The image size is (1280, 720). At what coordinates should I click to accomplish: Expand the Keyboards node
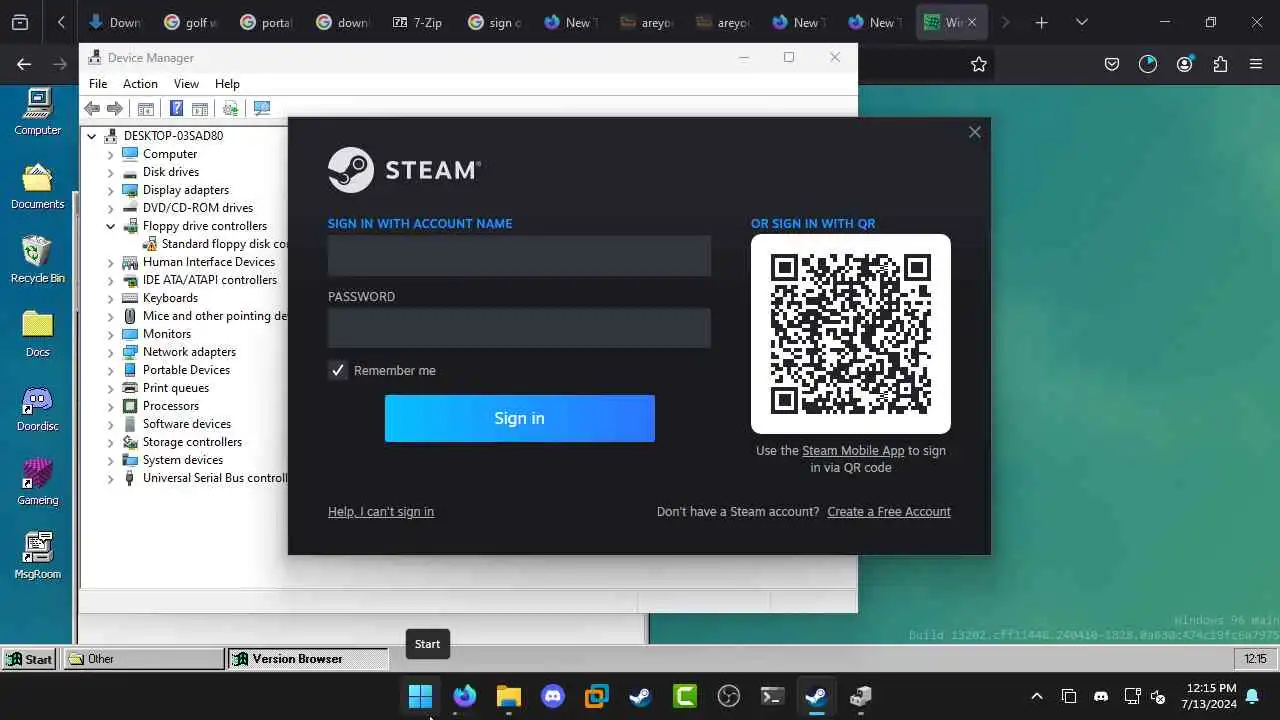coord(111,298)
